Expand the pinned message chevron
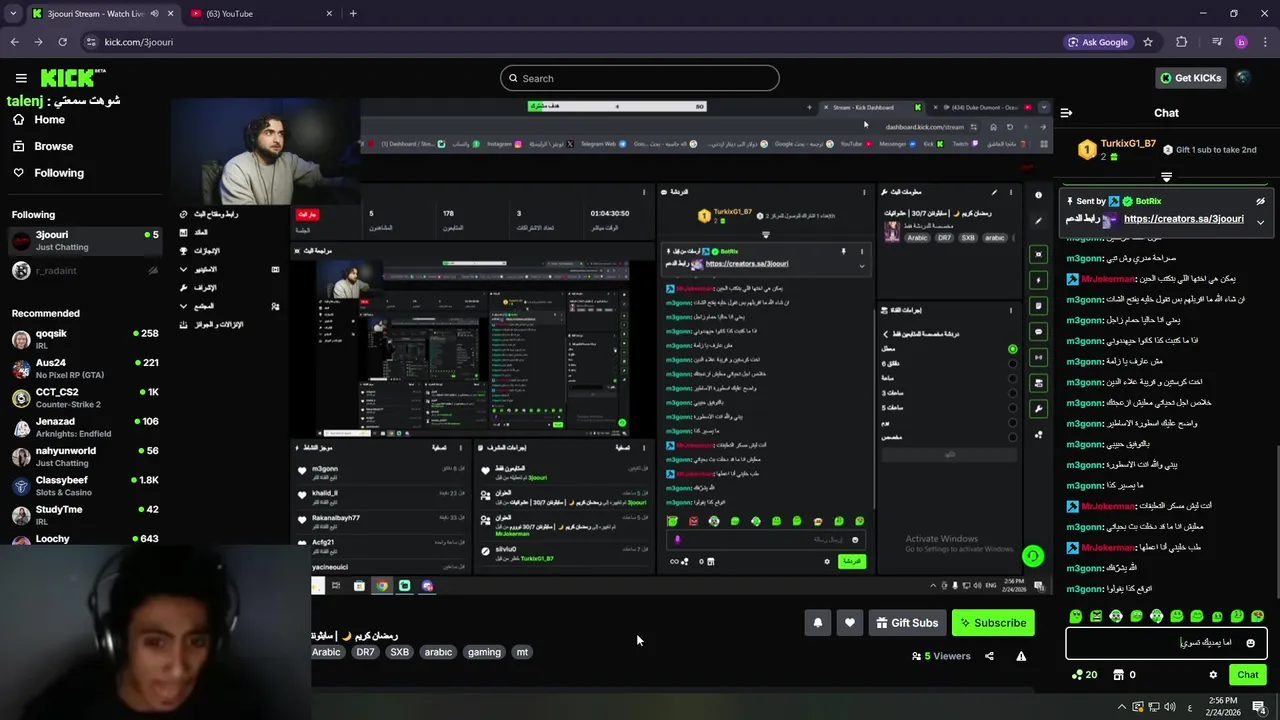1280x720 pixels. 1260,222
